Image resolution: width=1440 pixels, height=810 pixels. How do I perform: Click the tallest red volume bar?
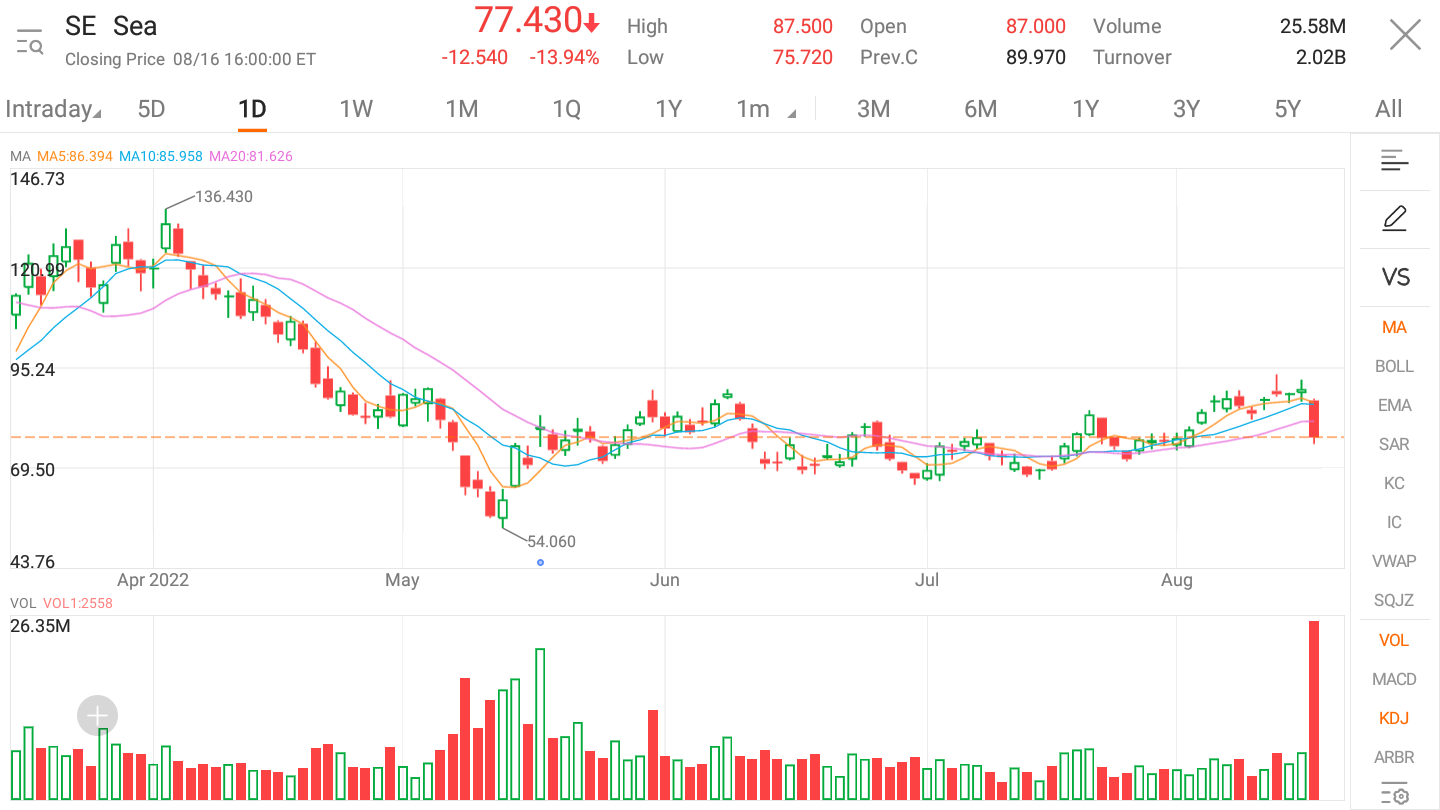1314,710
